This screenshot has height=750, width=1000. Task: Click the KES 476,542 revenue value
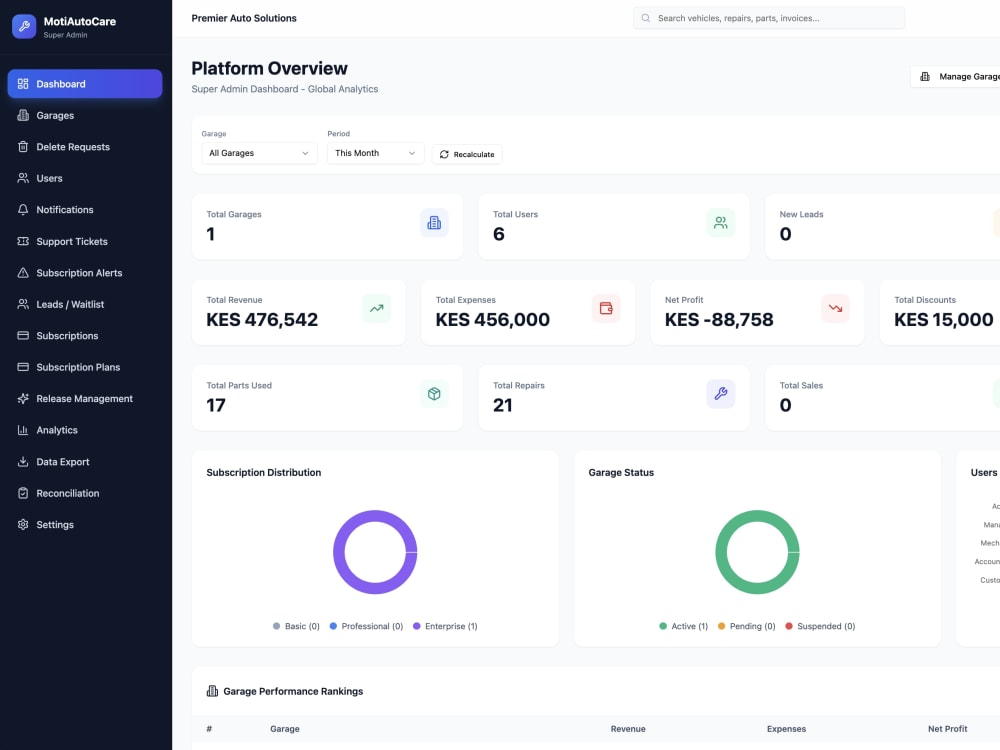point(262,320)
